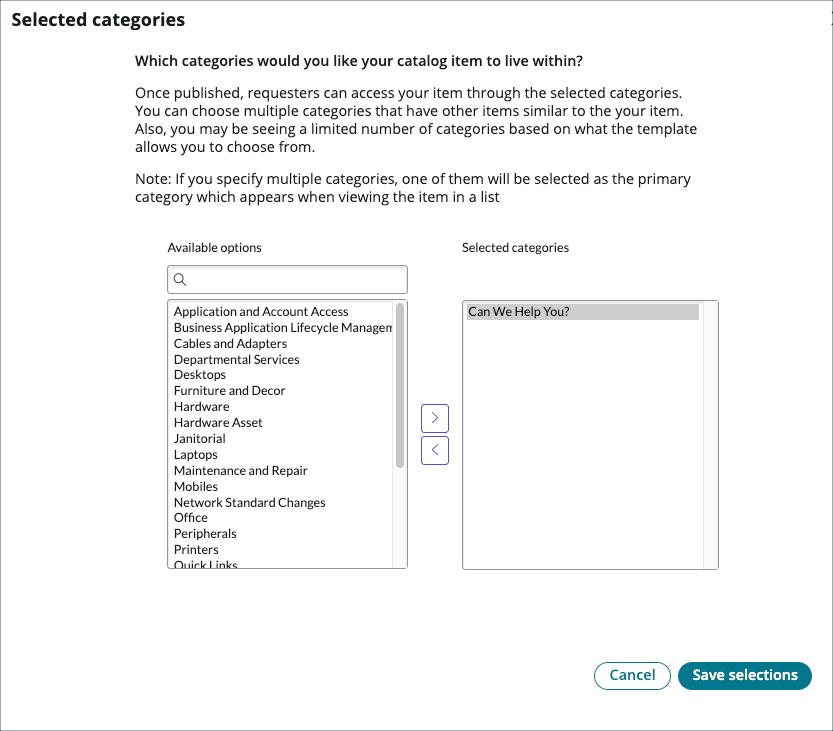Click the right arrow to move category
This screenshot has width=833, height=731.
[434, 417]
